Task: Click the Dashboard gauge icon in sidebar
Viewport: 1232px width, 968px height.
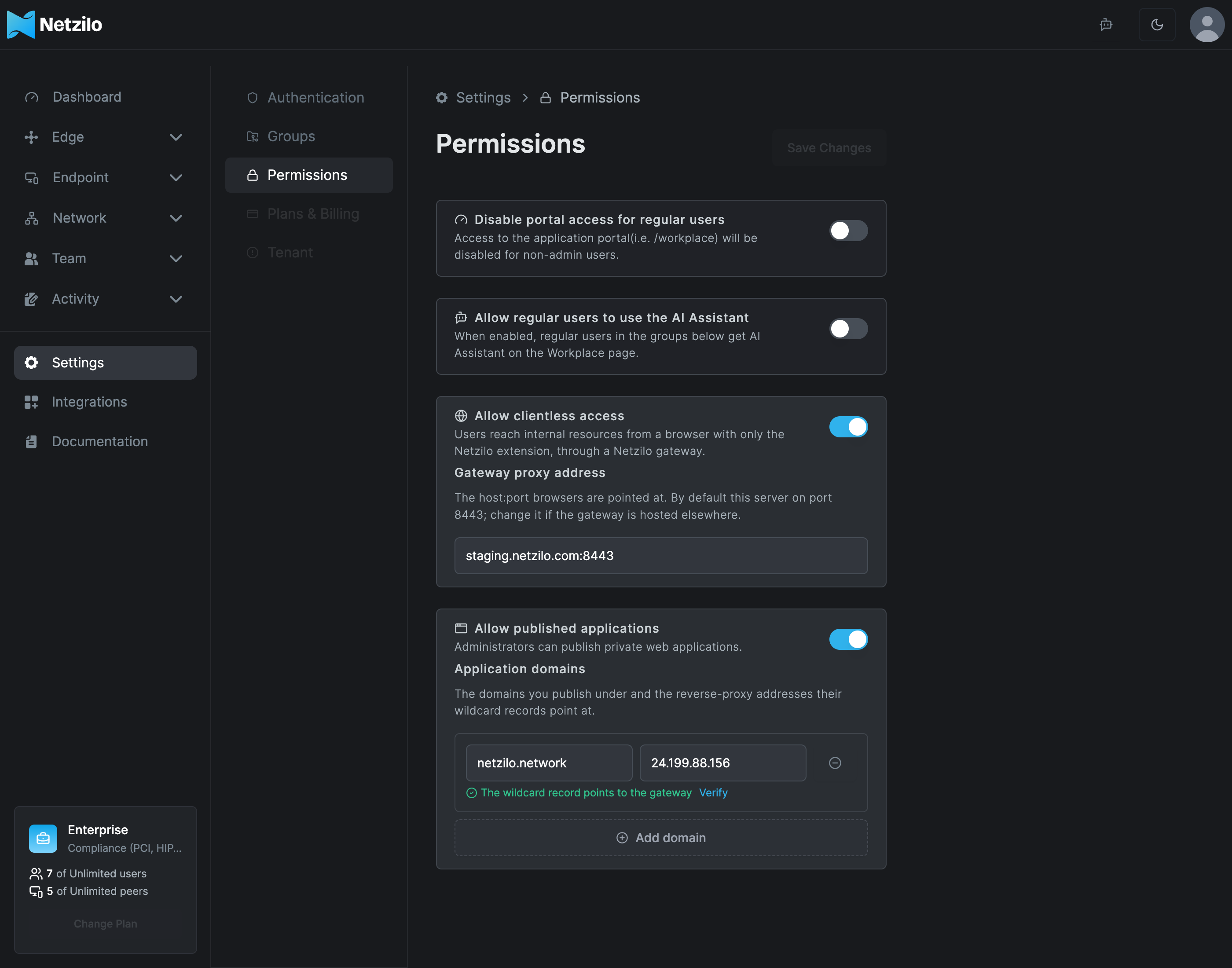Action: tap(32, 97)
